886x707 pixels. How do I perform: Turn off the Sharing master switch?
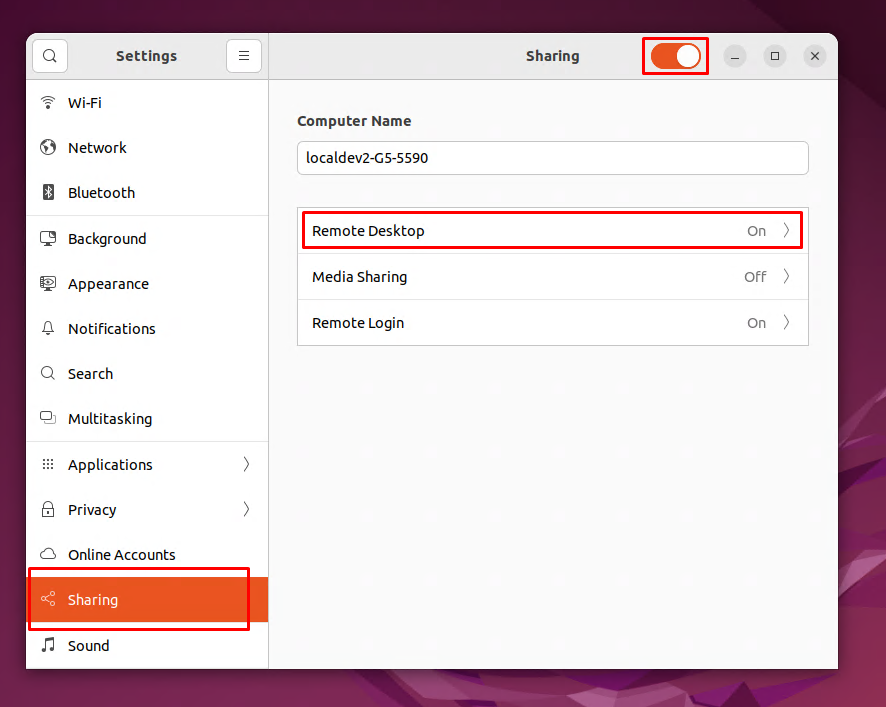tap(675, 56)
